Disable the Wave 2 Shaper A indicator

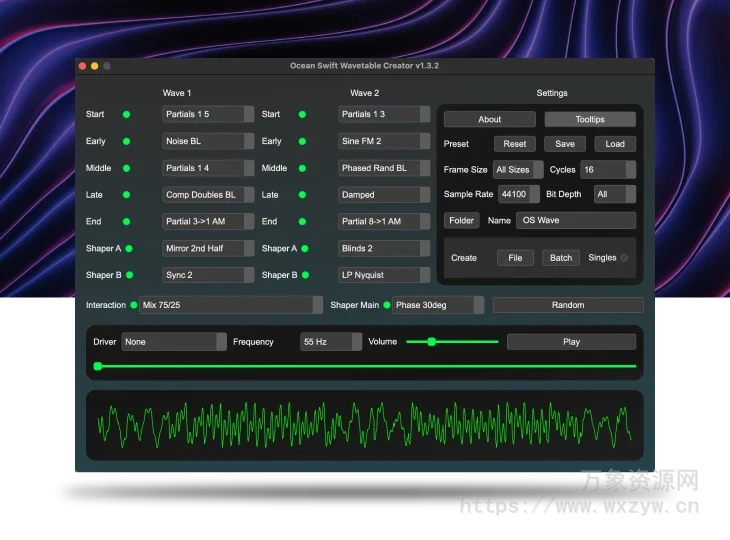point(305,249)
